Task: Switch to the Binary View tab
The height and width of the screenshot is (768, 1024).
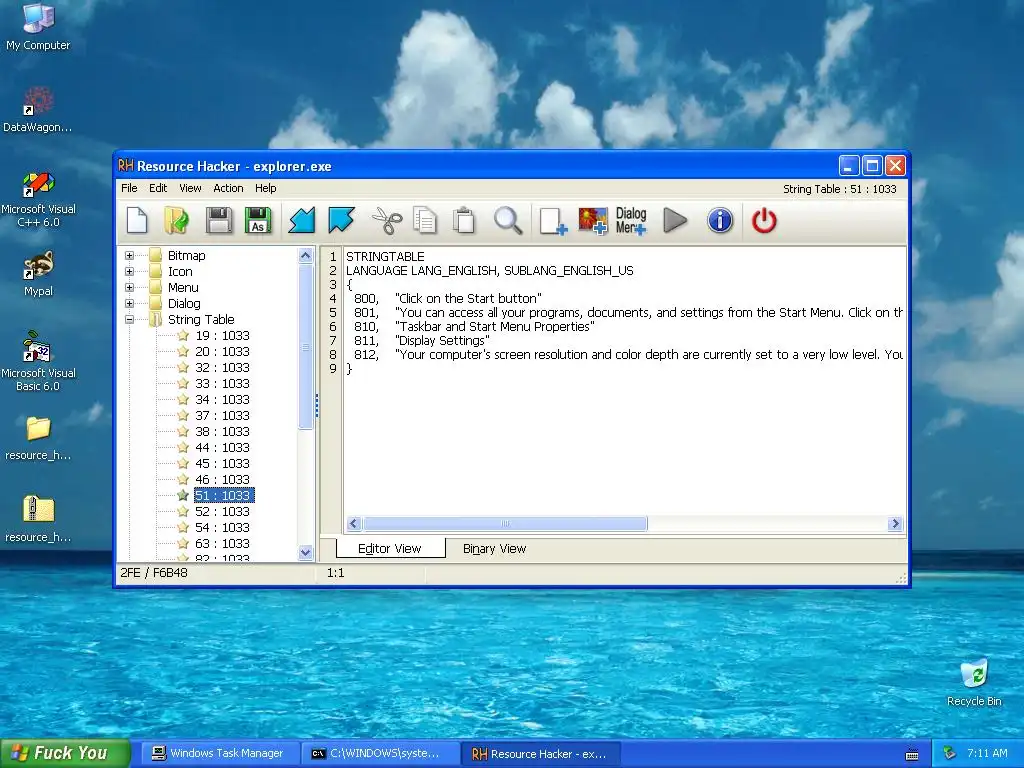Action: (x=494, y=549)
